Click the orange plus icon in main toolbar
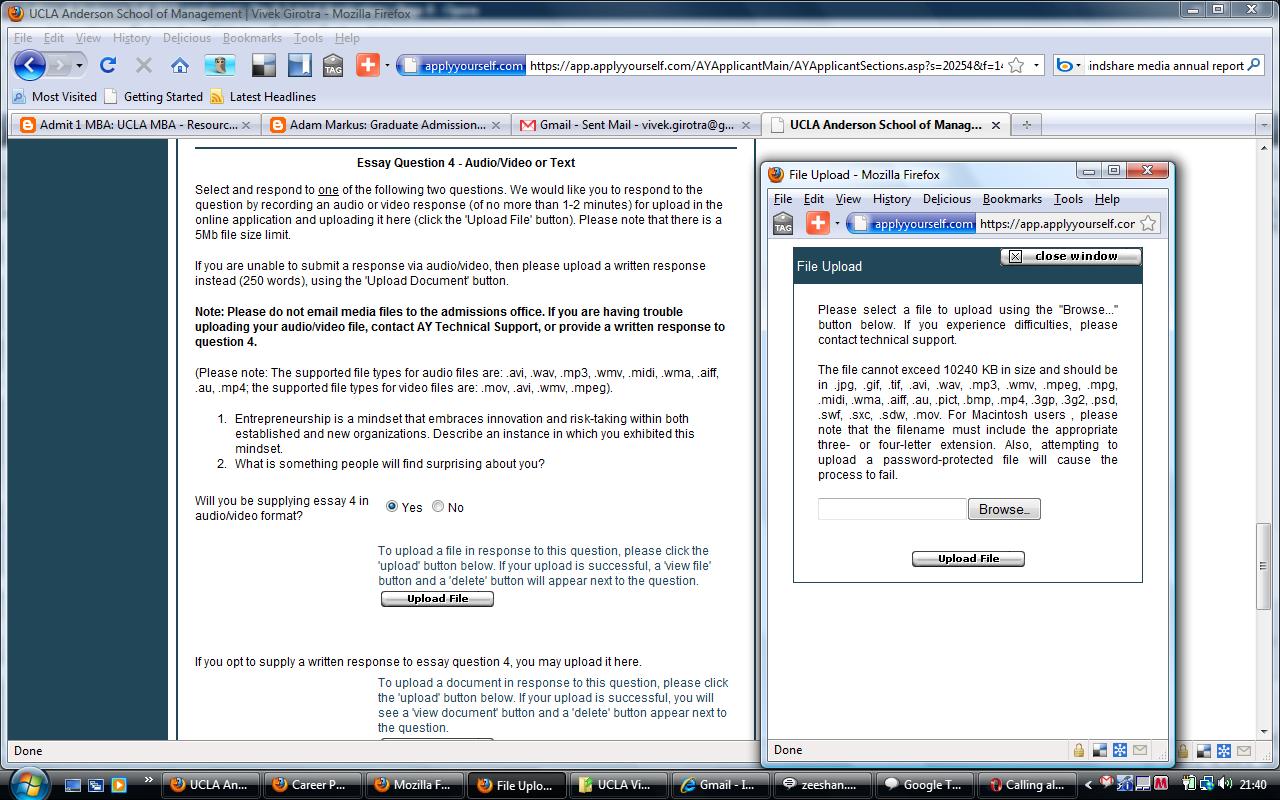Image resolution: width=1280 pixels, height=800 pixels. pos(368,65)
